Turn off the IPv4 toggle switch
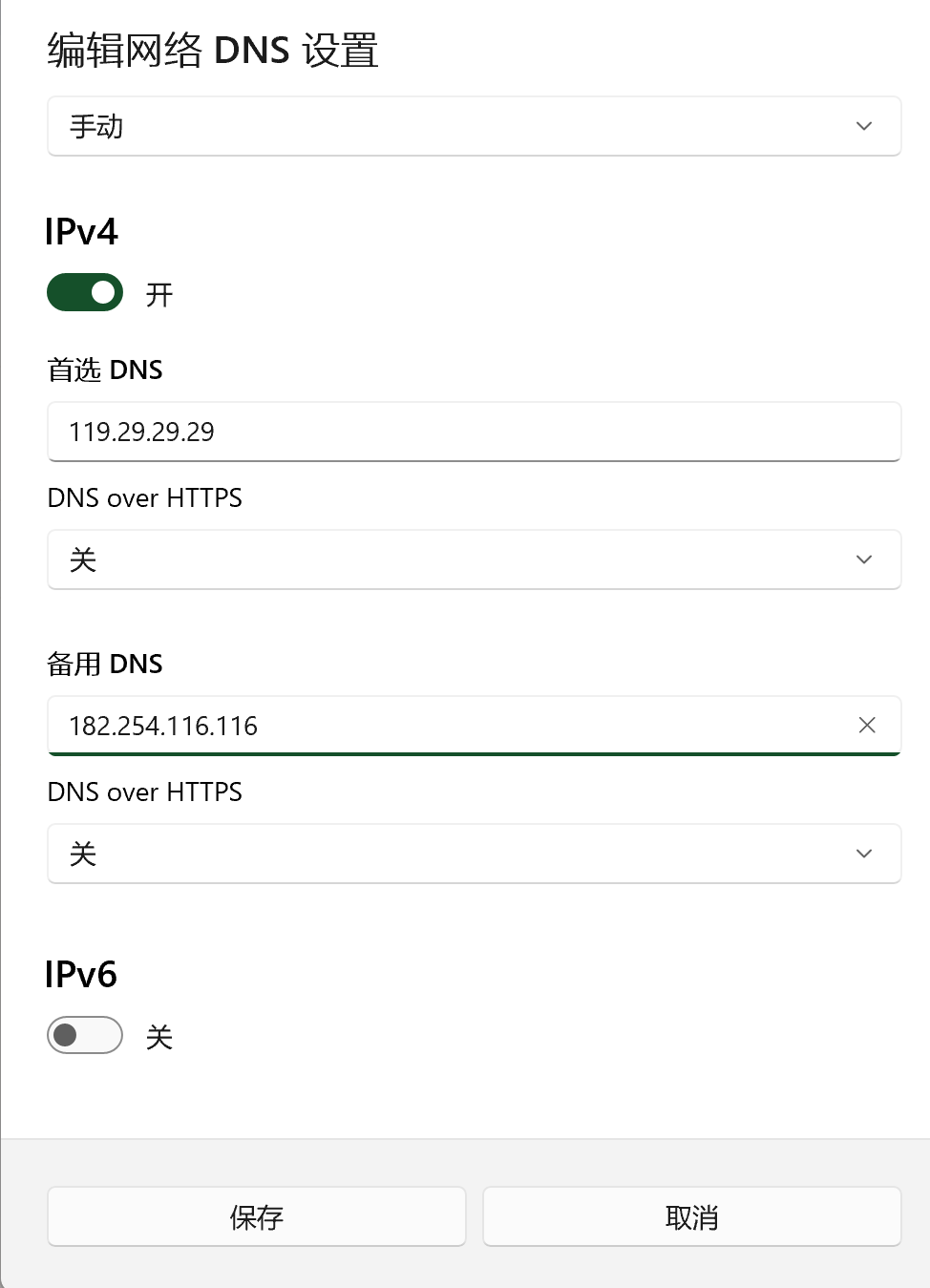The image size is (930, 1288). (x=85, y=292)
